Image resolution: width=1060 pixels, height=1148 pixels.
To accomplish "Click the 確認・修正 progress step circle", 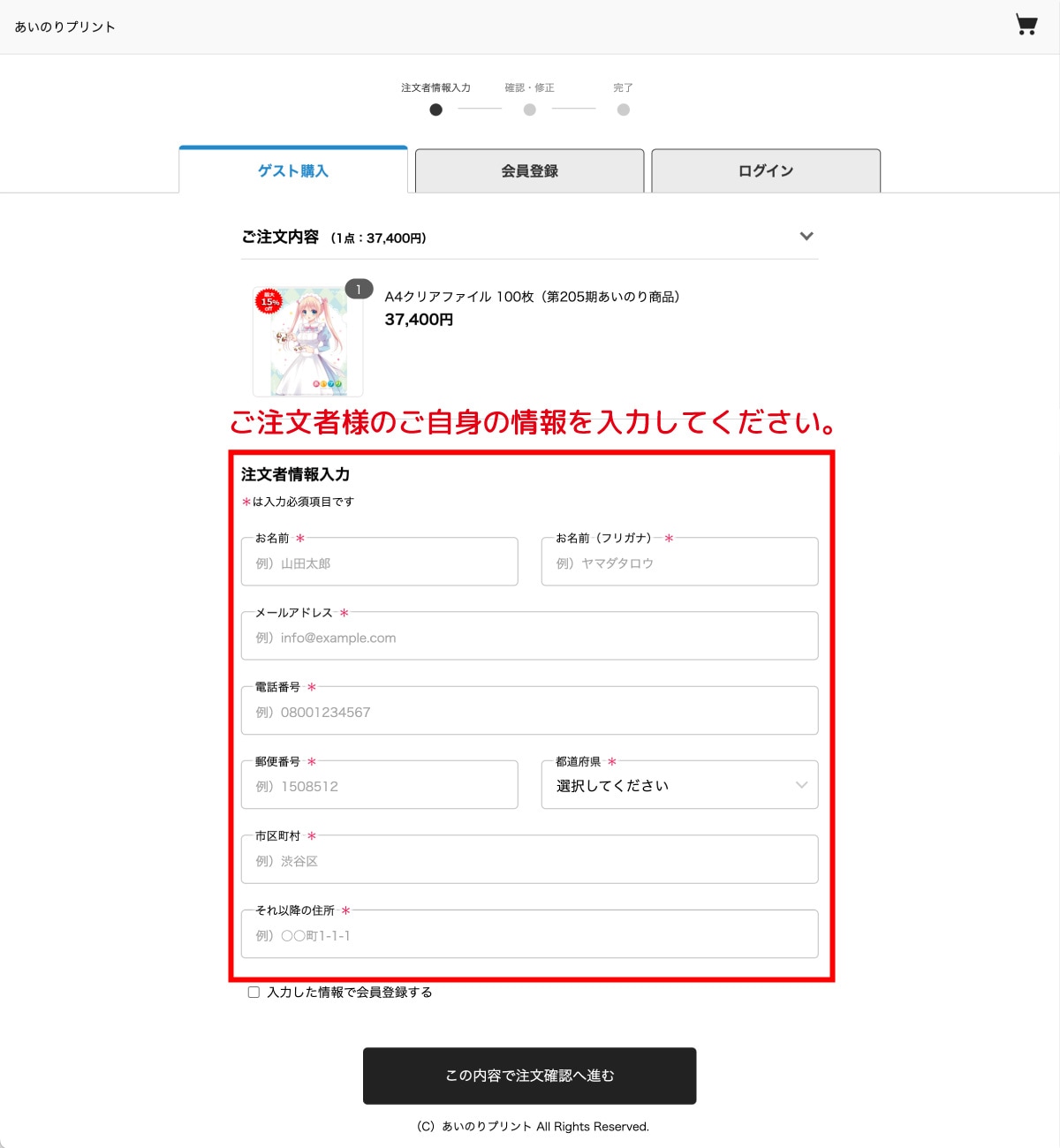I will pos(529,110).
